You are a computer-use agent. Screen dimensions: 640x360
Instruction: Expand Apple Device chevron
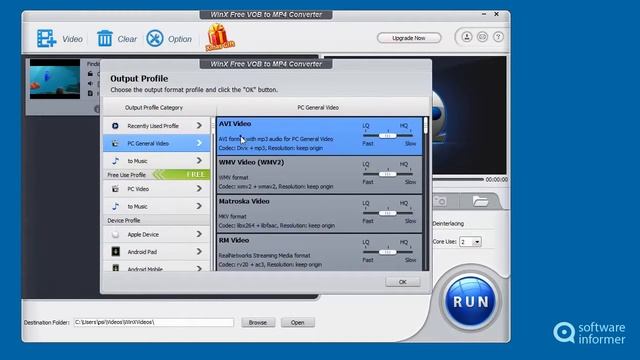[x=199, y=234]
